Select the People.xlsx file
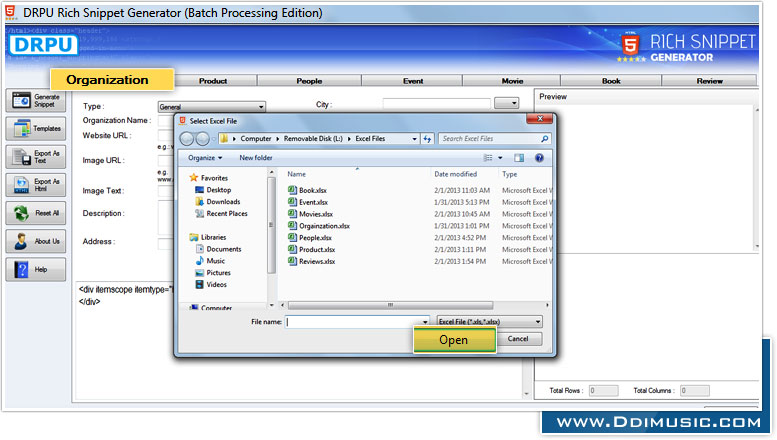 tap(310, 238)
